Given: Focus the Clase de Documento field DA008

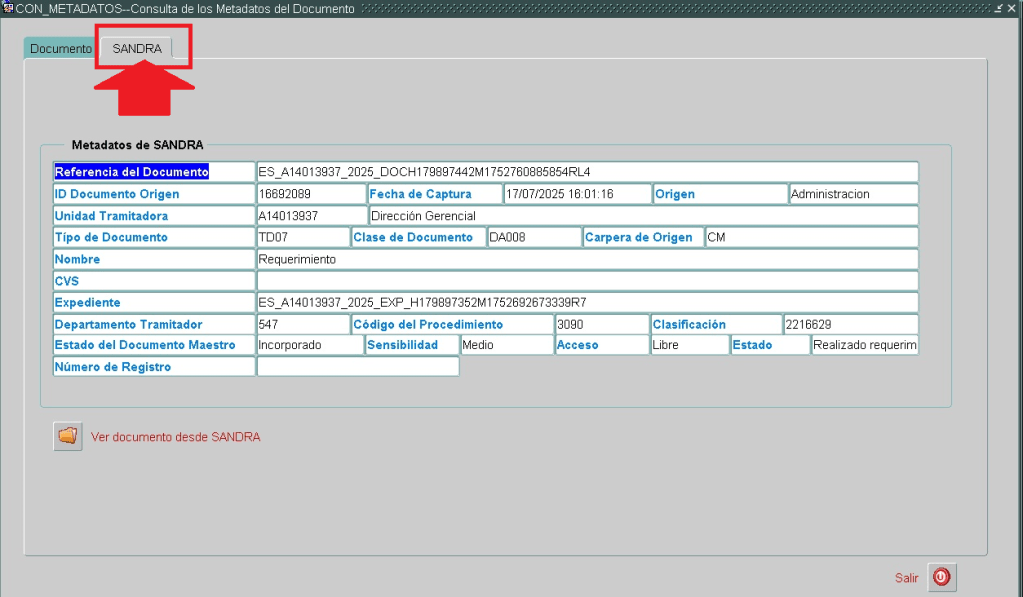Looking at the screenshot, I should point(533,238).
